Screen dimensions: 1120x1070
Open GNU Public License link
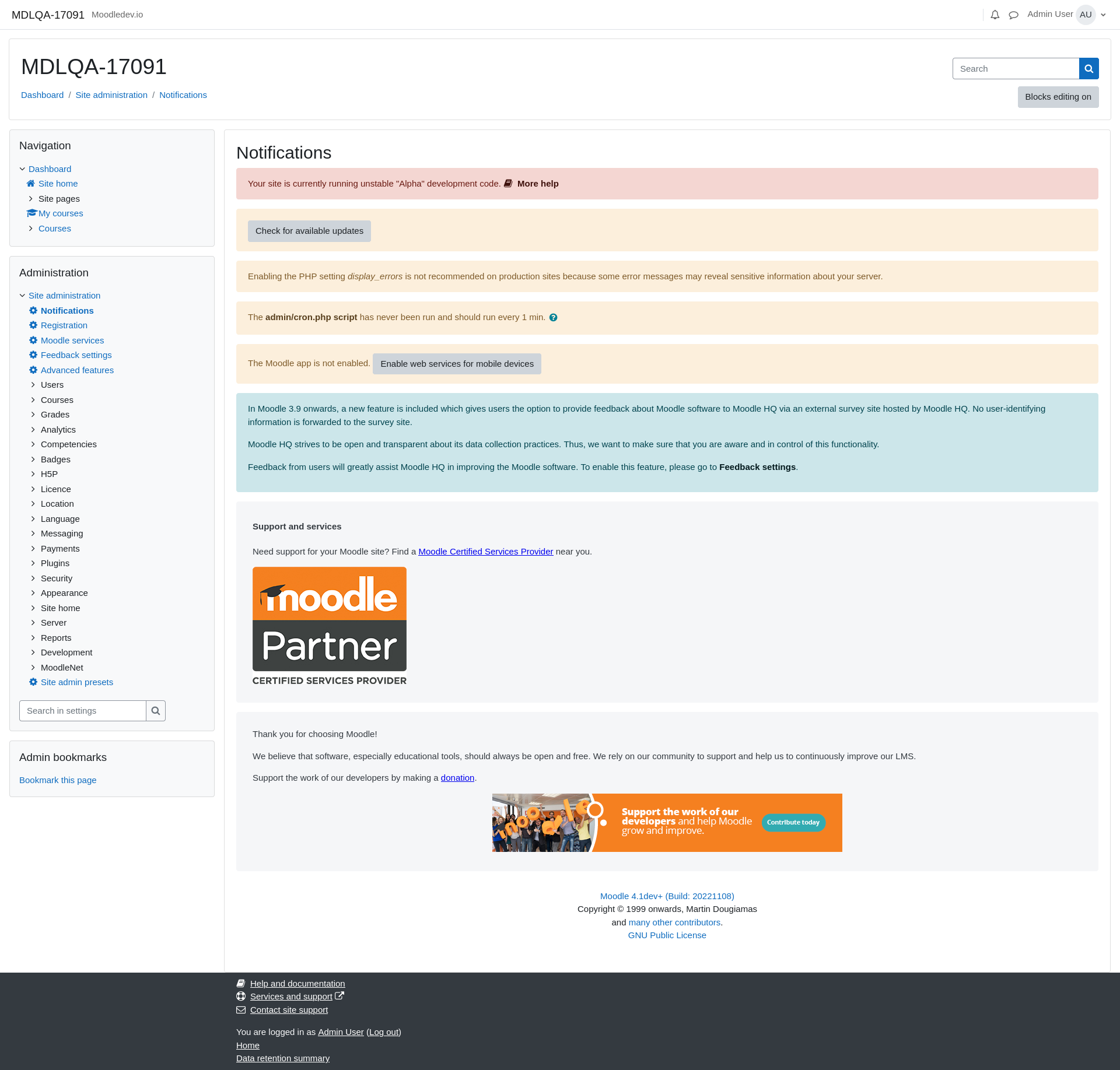667,935
